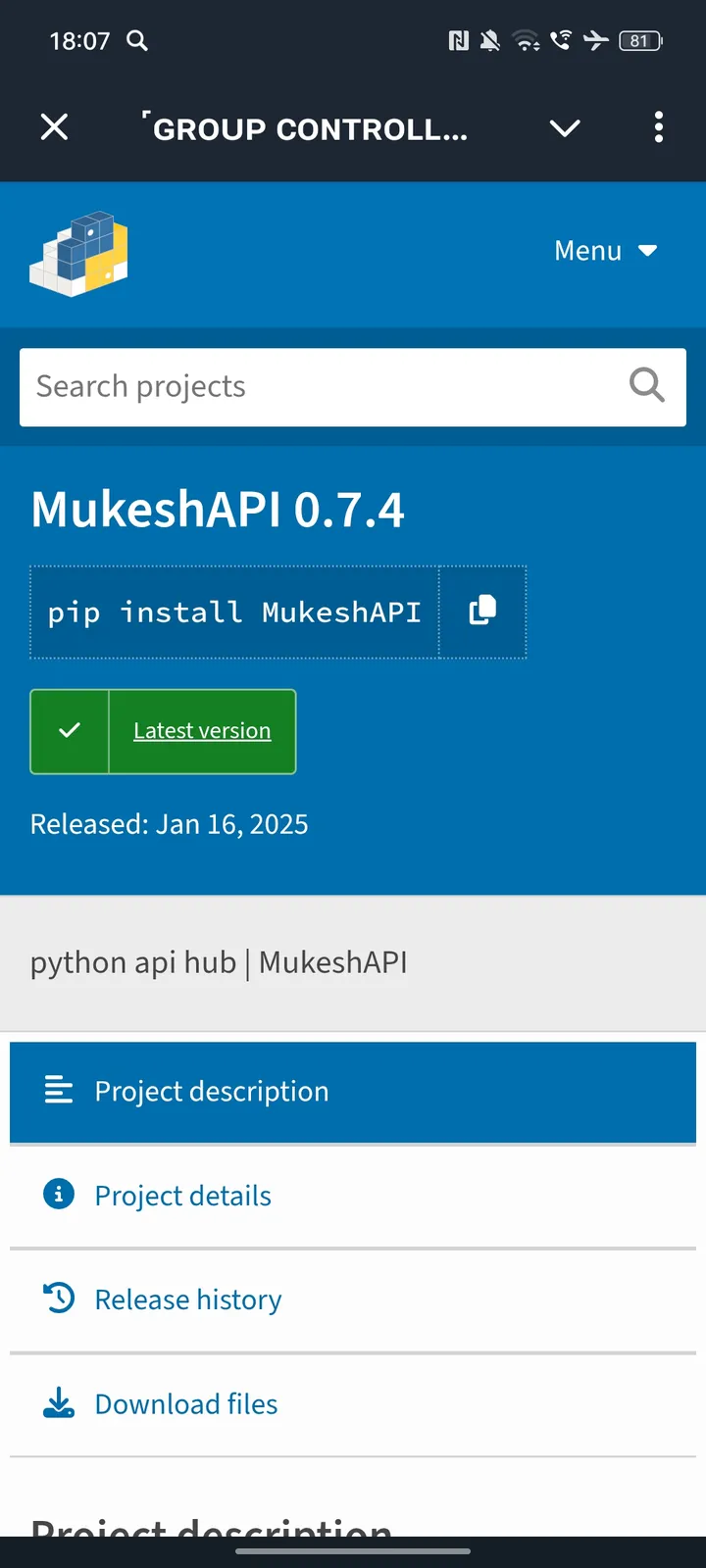Tap the Project details info icon
Viewport: 706px width, 1568px height.
point(59,1195)
